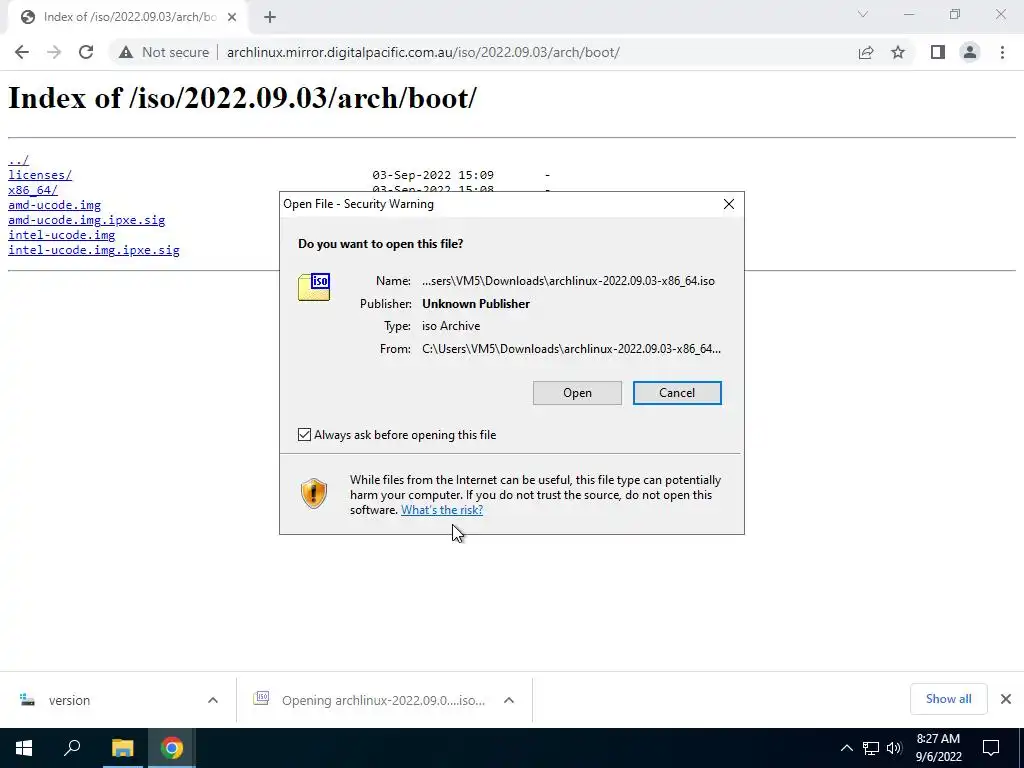
Task: Download intel-ucode.img.ipxe.sig link
Action: [93, 250]
